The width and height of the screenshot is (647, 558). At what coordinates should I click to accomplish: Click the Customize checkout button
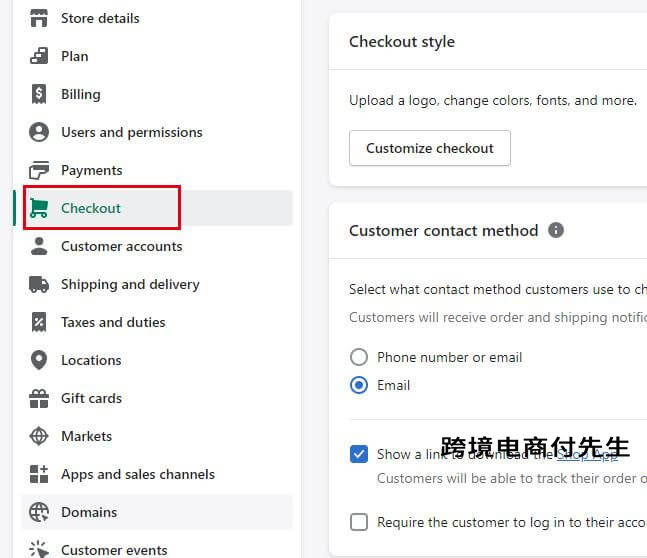(430, 148)
